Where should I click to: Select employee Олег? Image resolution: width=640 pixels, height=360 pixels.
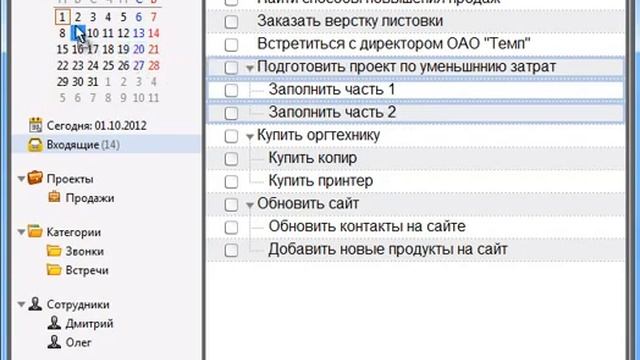click(x=78, y=342)
